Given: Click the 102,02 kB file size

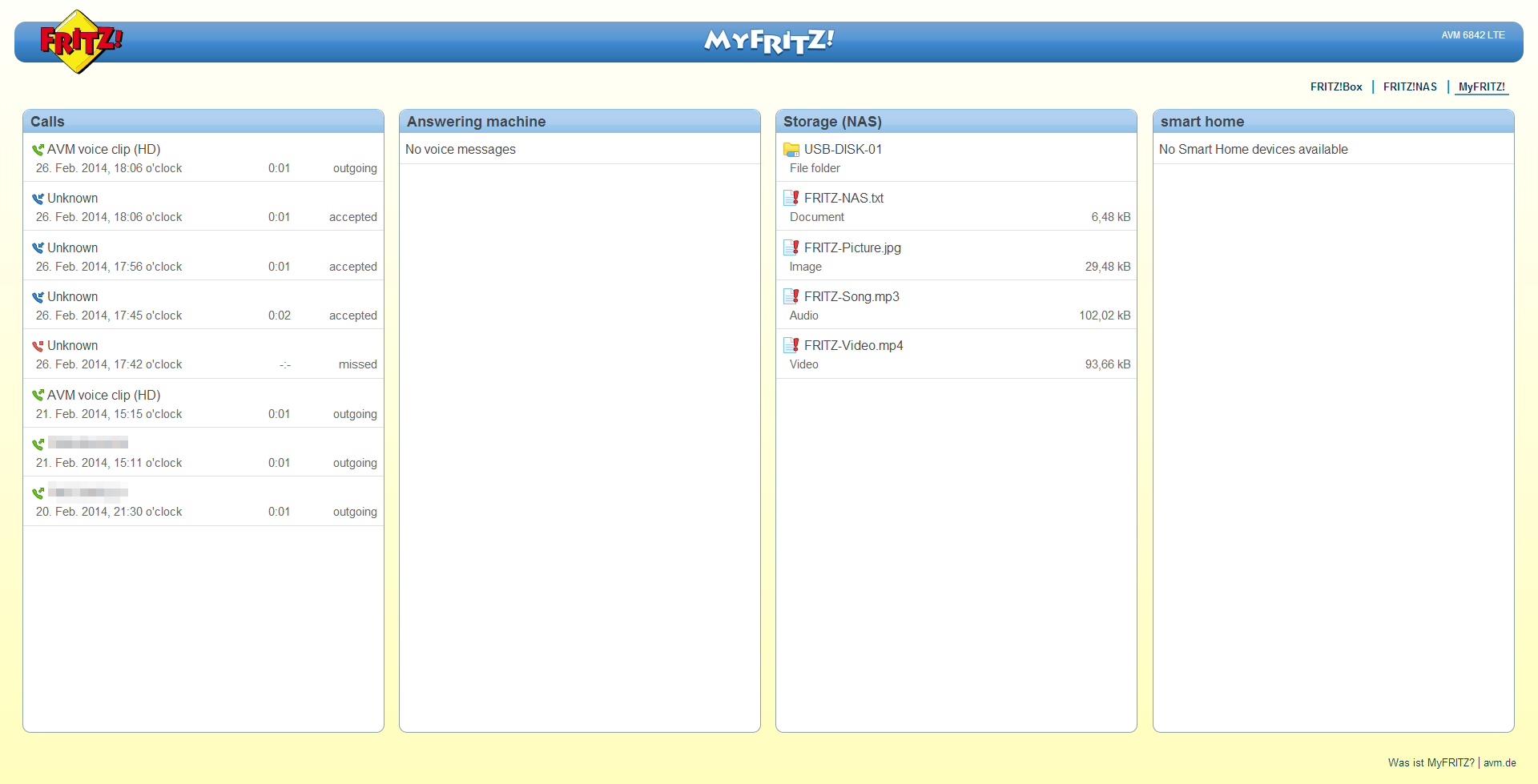Looking at the screenshot, I should (x=1105, y=316).
